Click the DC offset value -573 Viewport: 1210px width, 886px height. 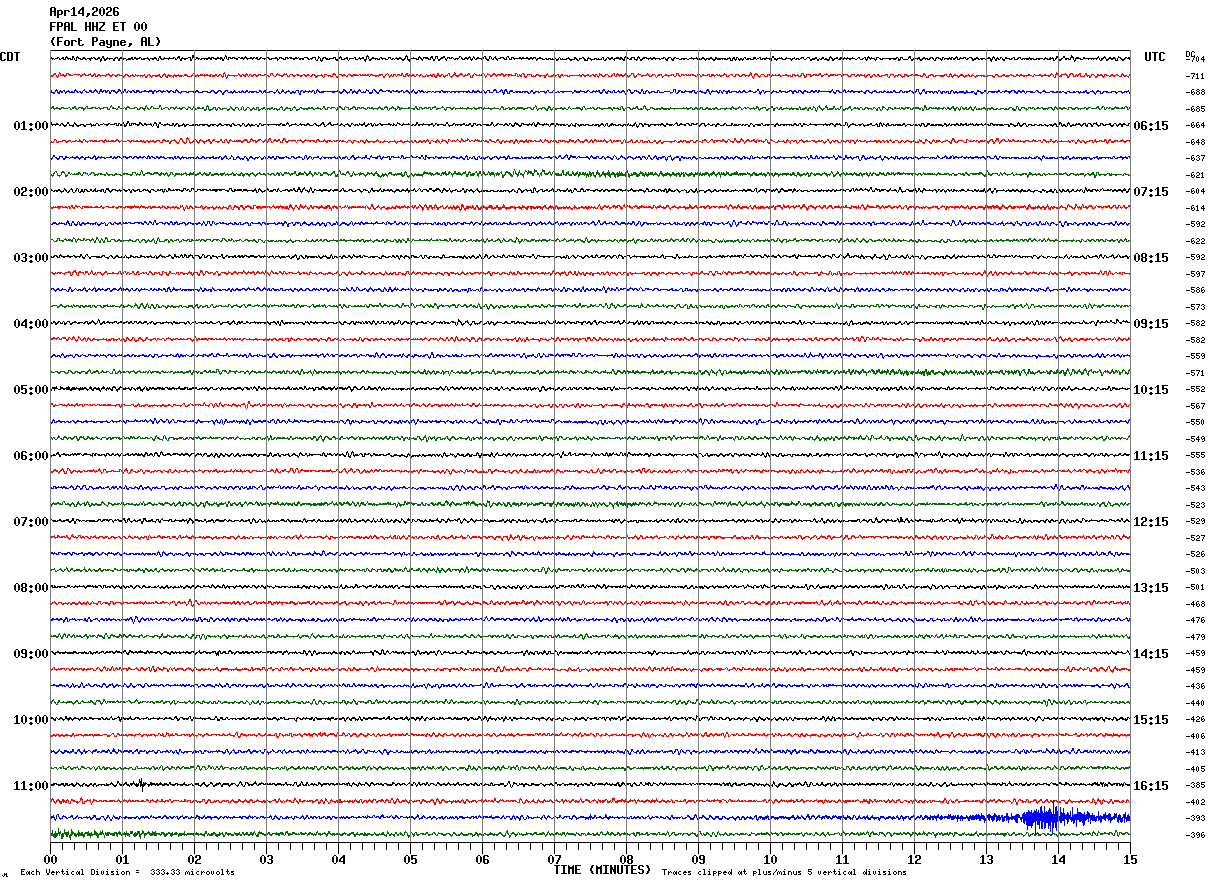[1195, 307]
